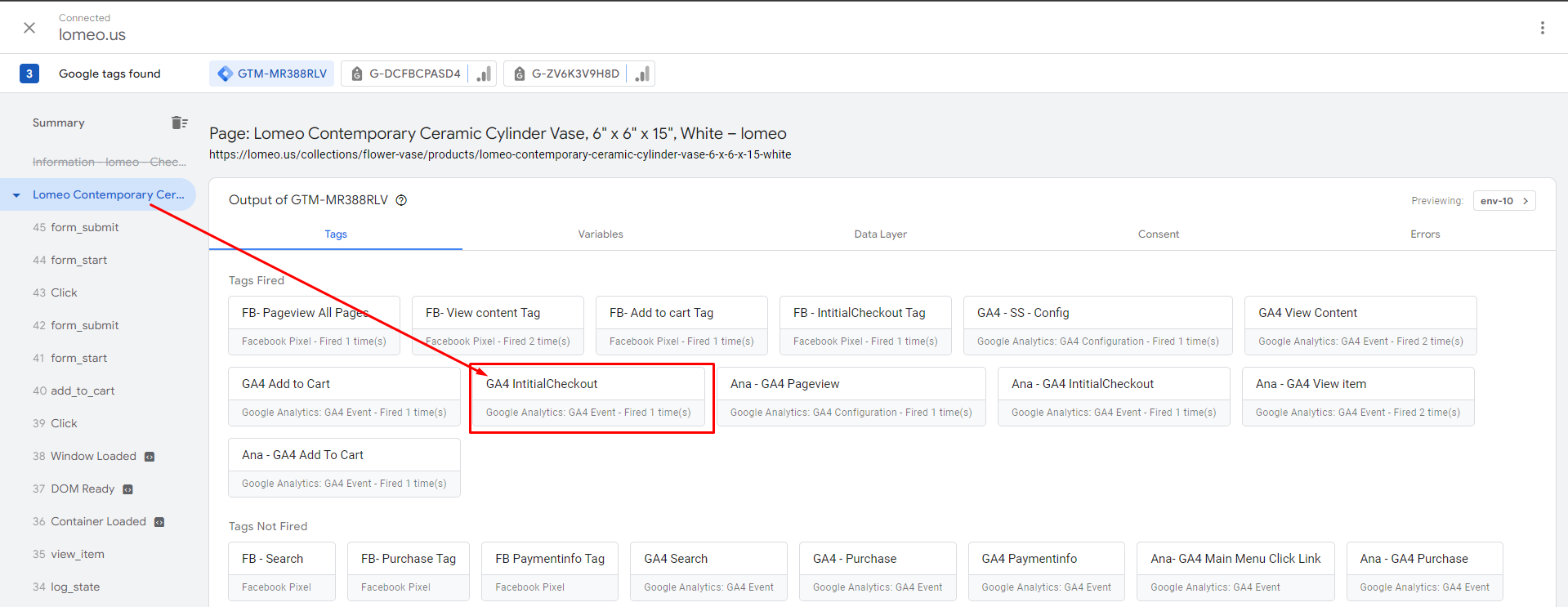Screen dimensions: 1568x607
Task: Select the 40 add_to_cart event
Action: tap(83, 391)
